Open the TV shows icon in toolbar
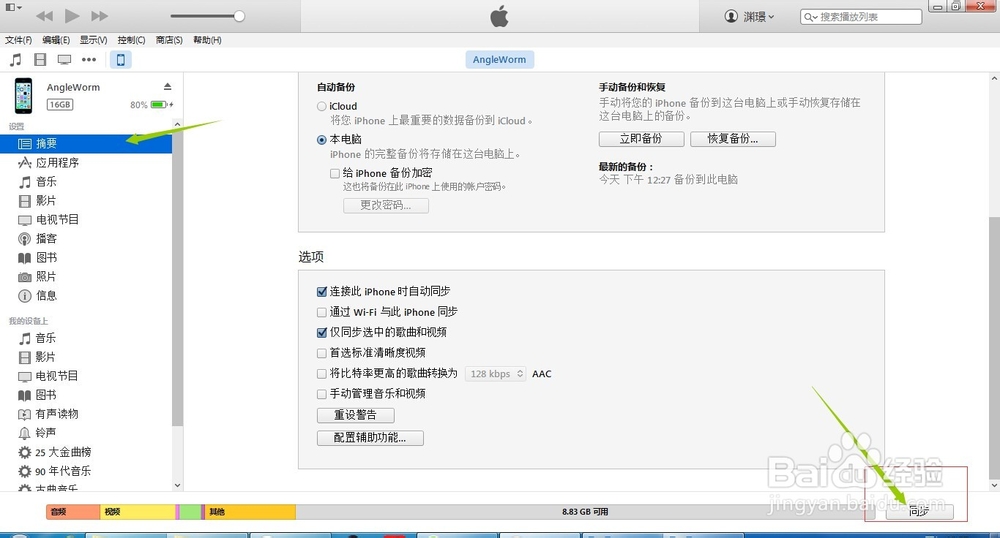 pyautogui.click(x=64, y=60)
